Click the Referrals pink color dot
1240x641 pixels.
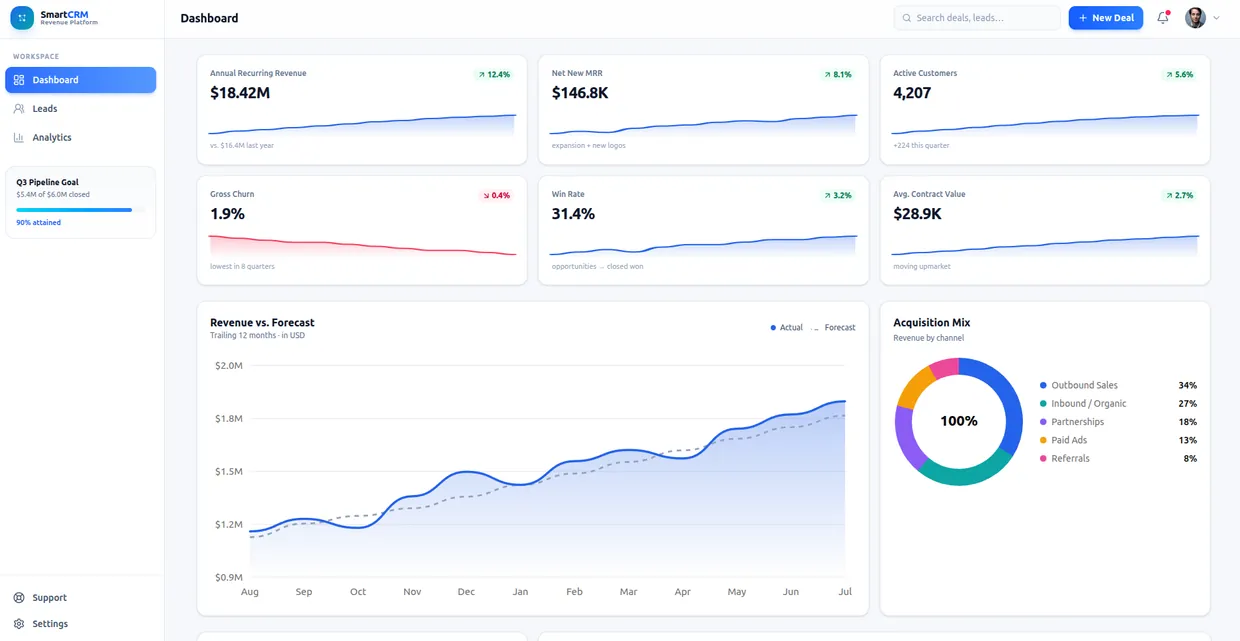tap(1043, 459)
